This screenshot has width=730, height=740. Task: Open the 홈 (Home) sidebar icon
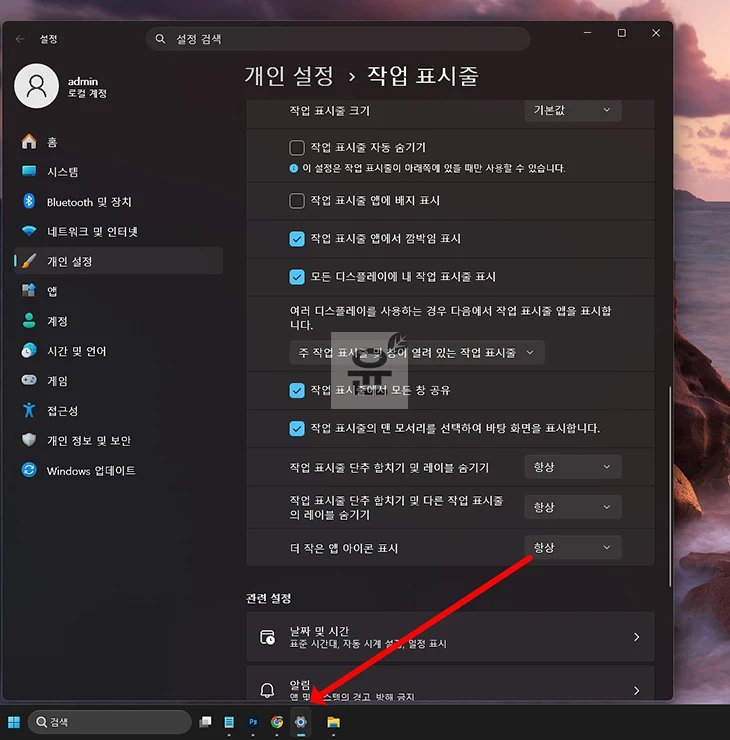point(29,142)
